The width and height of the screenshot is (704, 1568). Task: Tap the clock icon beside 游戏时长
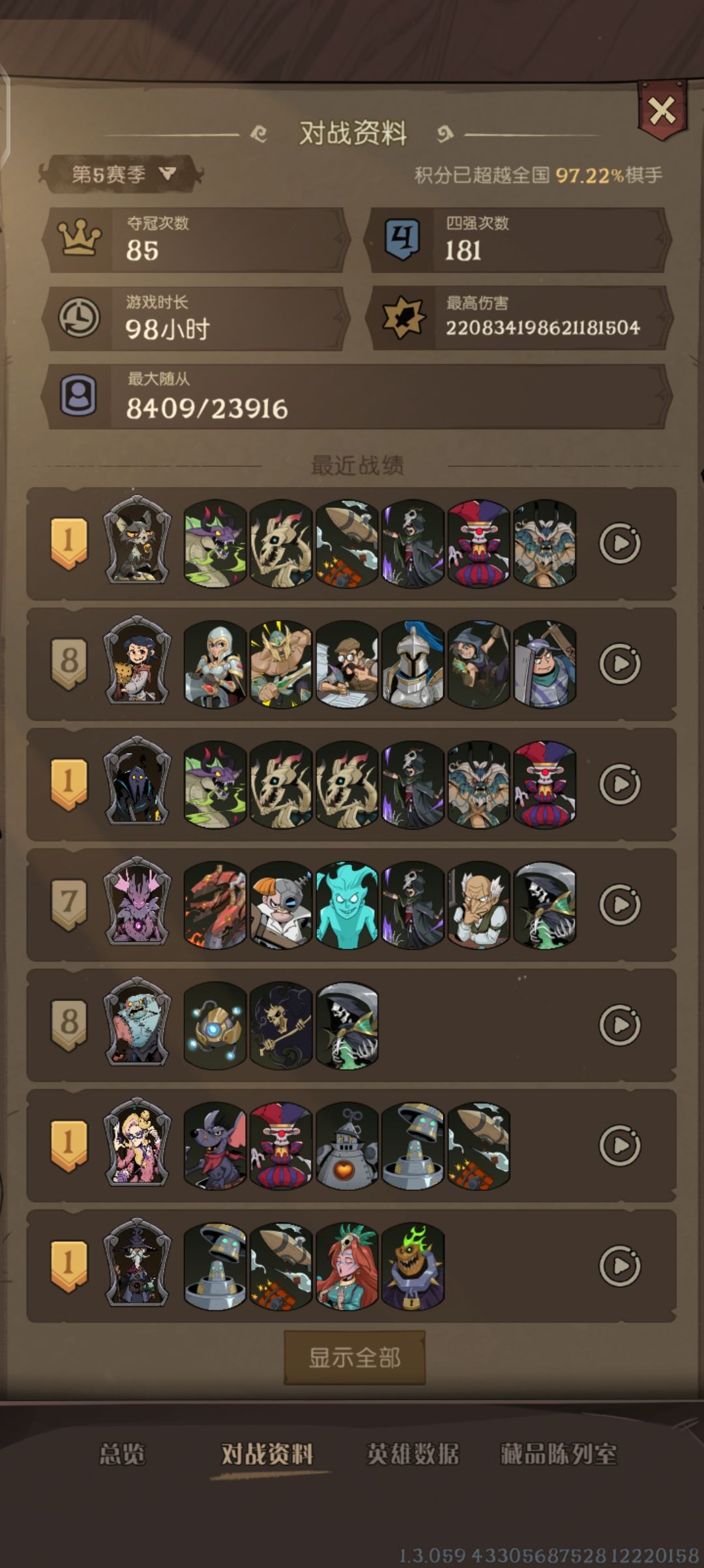point(80,318)
